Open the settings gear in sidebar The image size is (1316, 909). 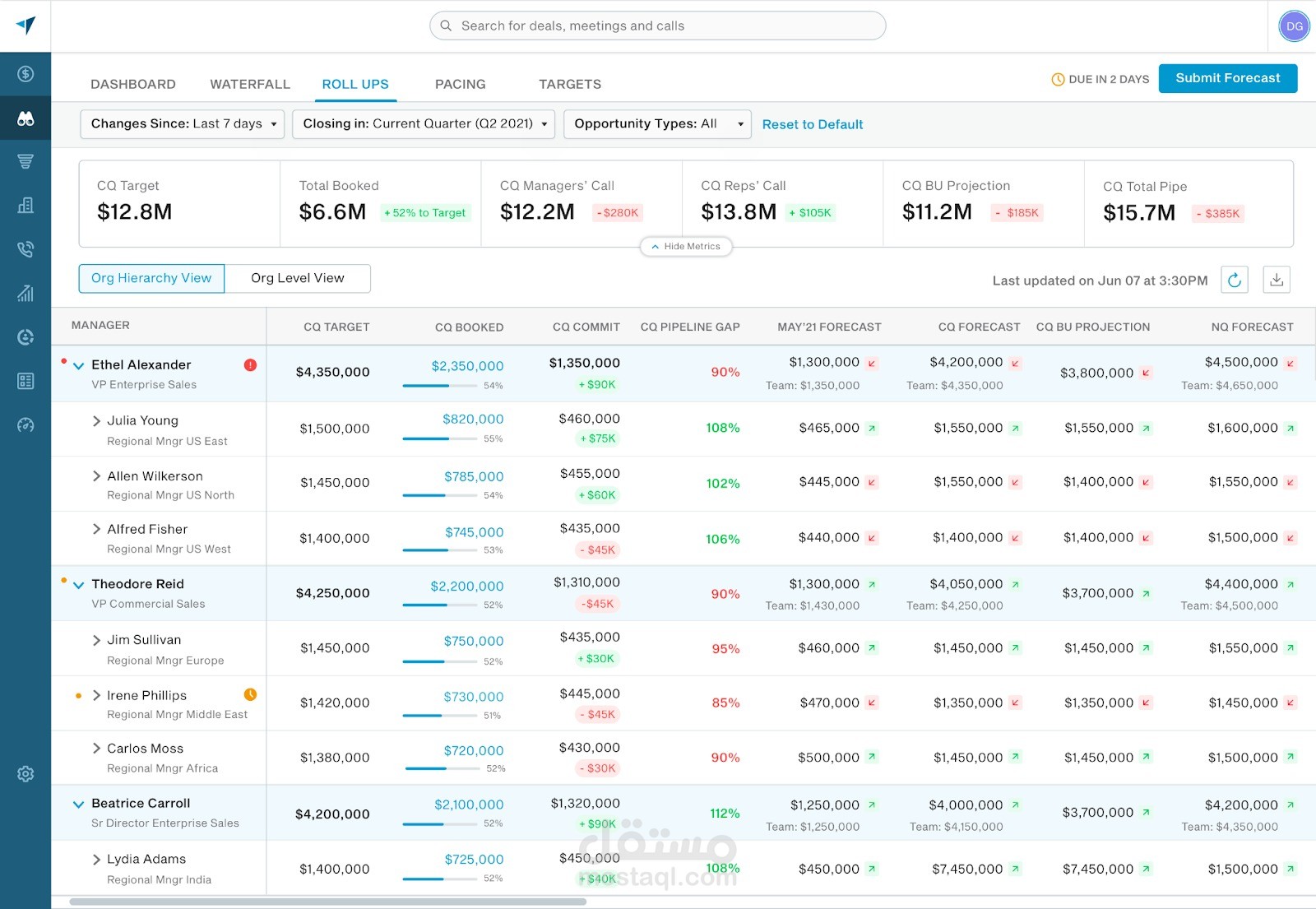pyautogui.click(x=25, y=774)
